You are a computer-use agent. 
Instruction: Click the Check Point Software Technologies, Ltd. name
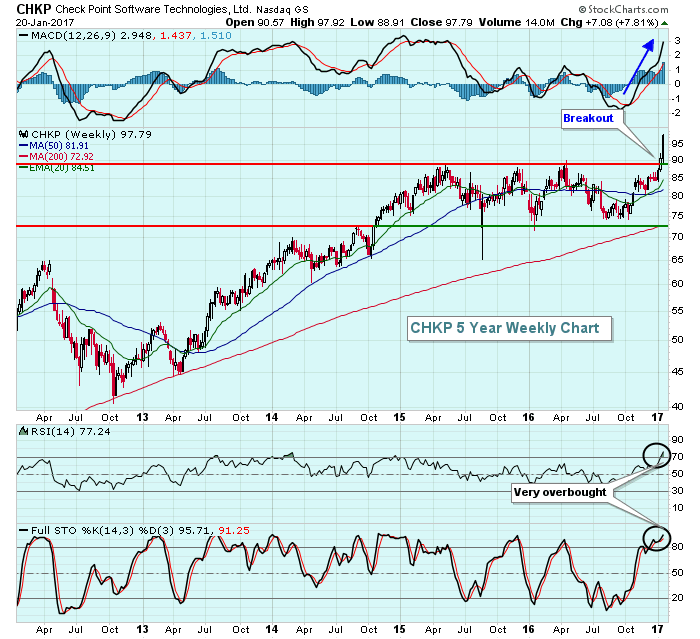pyautogui.click(x=153, y=9)
